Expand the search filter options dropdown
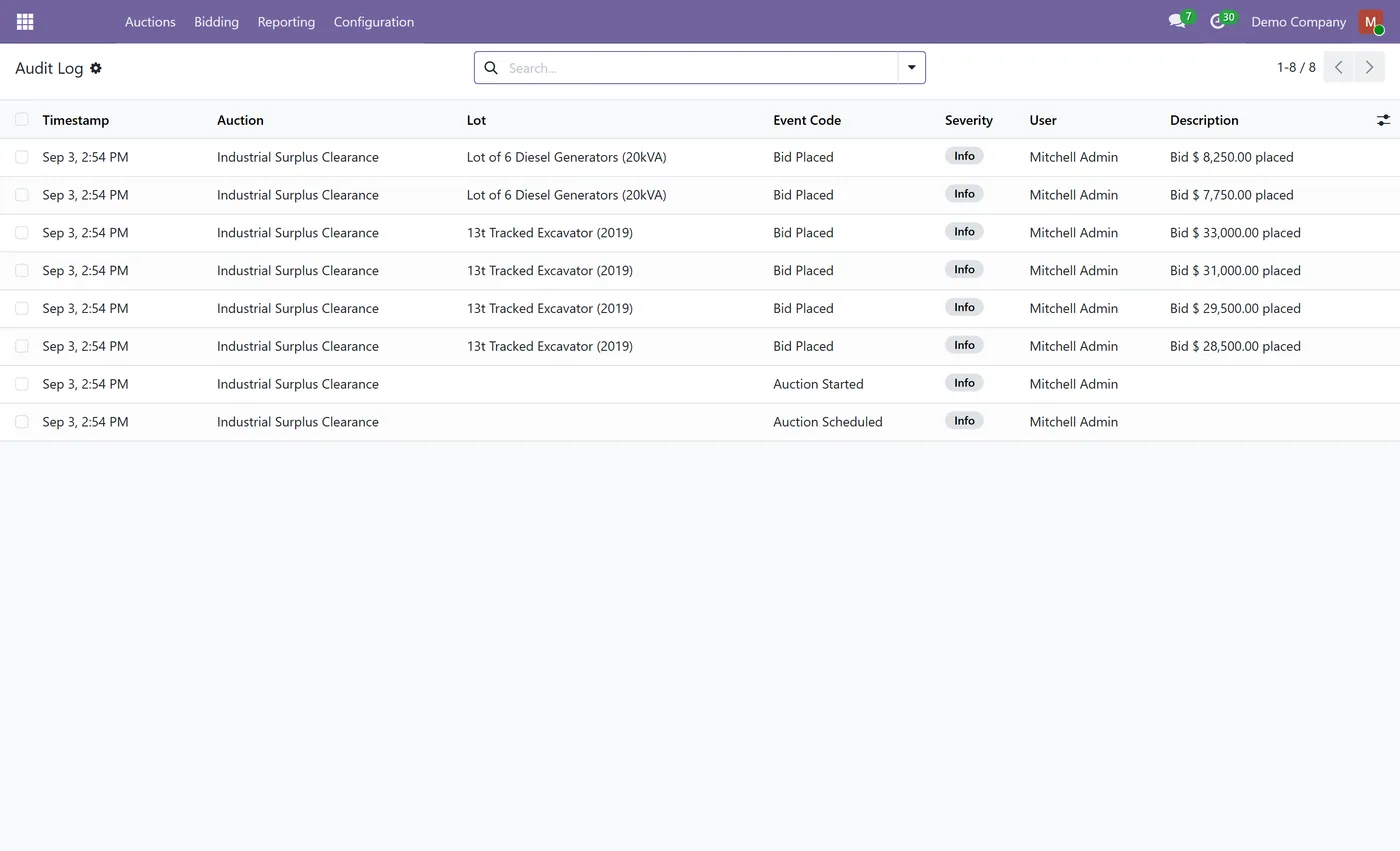This screenshot has width=1400, height=851. click(x=911, y=67)
